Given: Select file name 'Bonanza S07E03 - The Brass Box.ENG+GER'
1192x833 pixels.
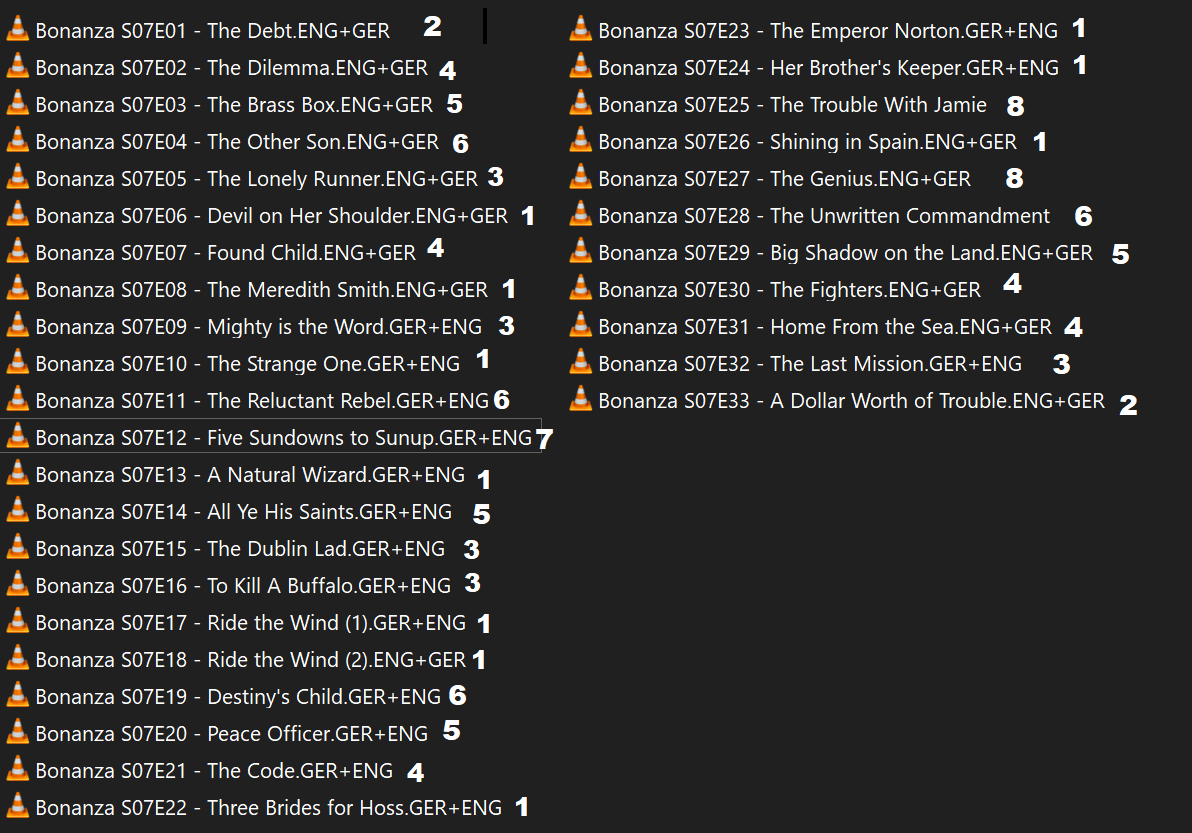Looking at the screenshot, I should 234,105.
